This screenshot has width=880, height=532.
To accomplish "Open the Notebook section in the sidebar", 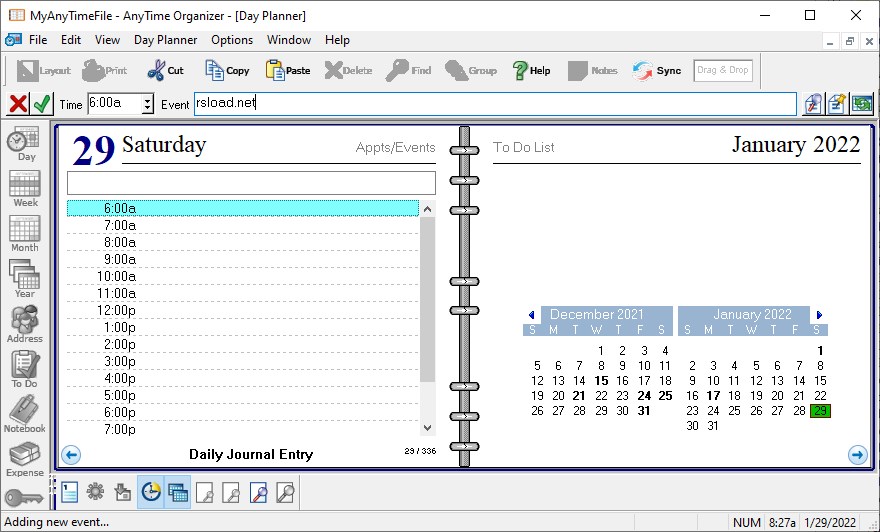I will [x=25, y=414].
